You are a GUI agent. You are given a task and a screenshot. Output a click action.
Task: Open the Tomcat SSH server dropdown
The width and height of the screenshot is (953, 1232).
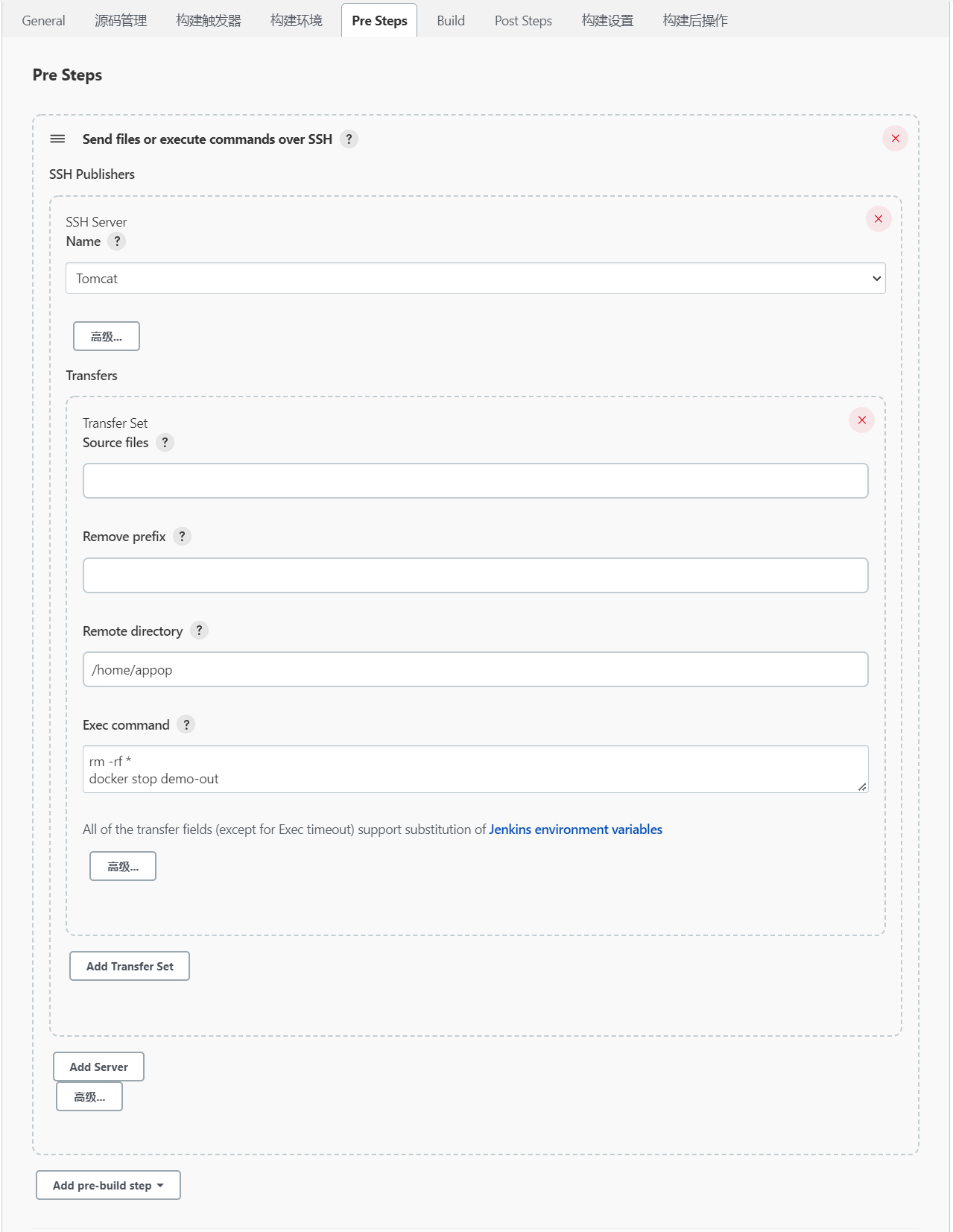(475, 279)
